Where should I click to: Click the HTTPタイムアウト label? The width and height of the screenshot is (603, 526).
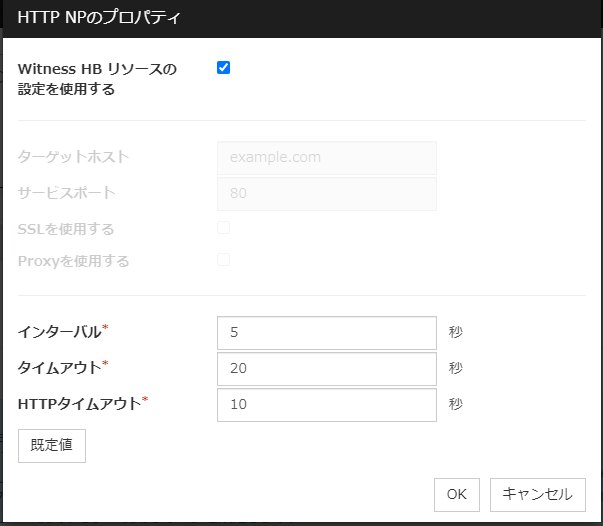[79, 403]
